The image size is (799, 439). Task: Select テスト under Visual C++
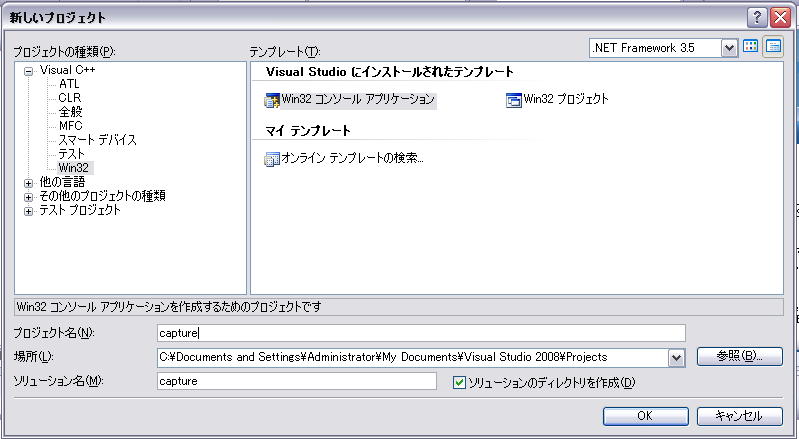[x=71, y=154]
